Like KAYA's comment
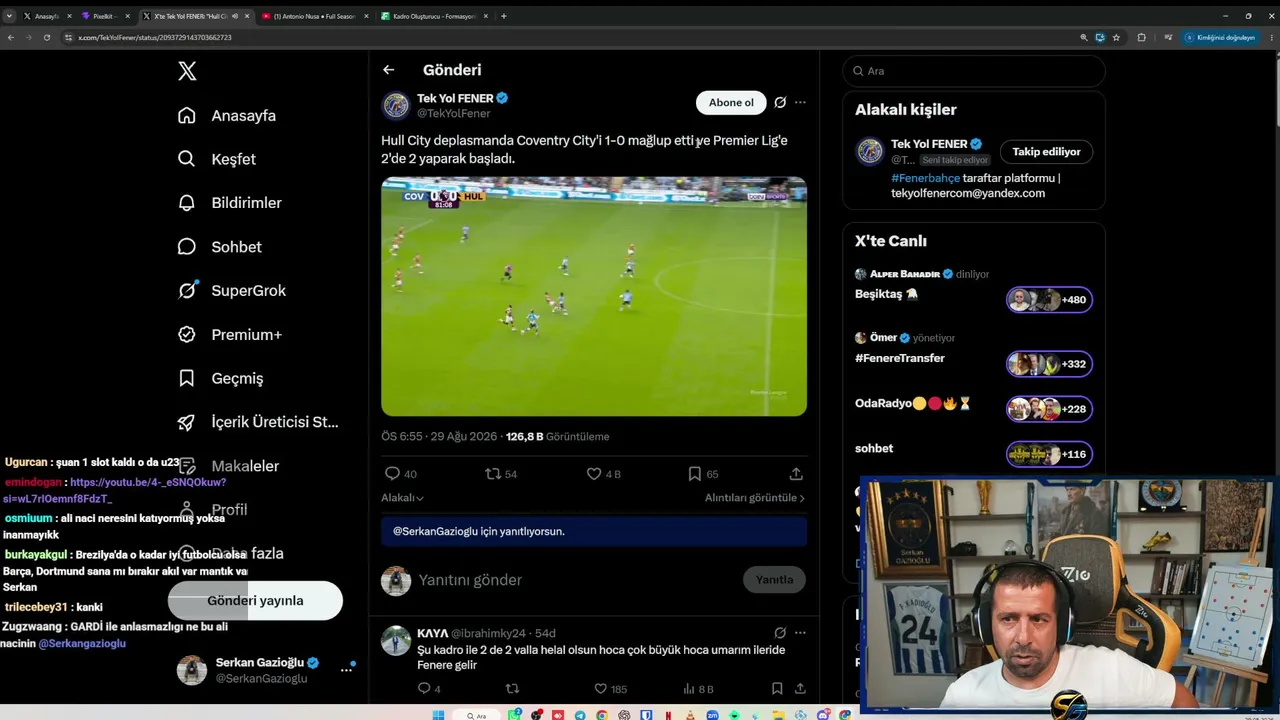Screen dimensions: 1280x720 click(x=600, y=689)
